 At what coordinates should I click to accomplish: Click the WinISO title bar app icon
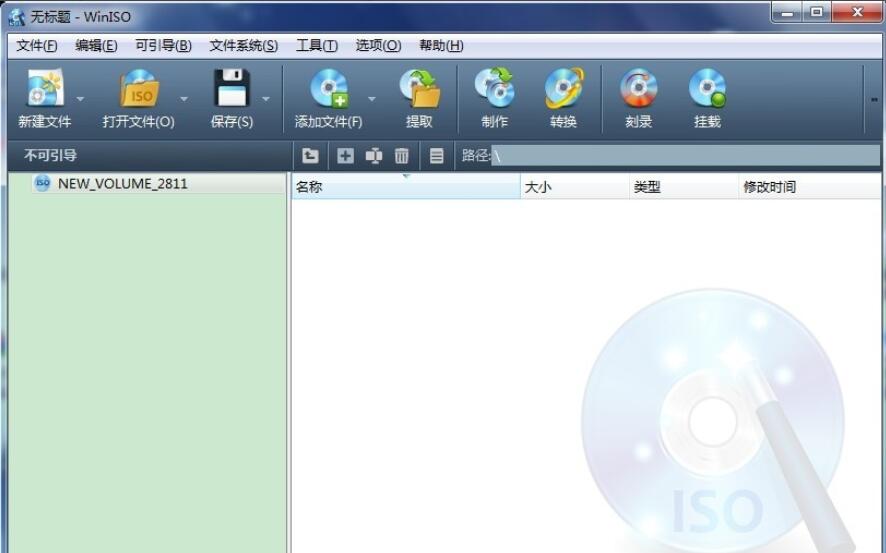click(x=16, y=17)
